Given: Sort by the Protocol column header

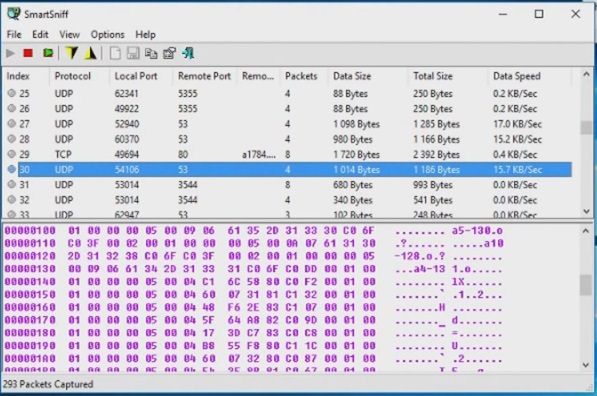Looking at the screenshot, I should coord(80,76).
